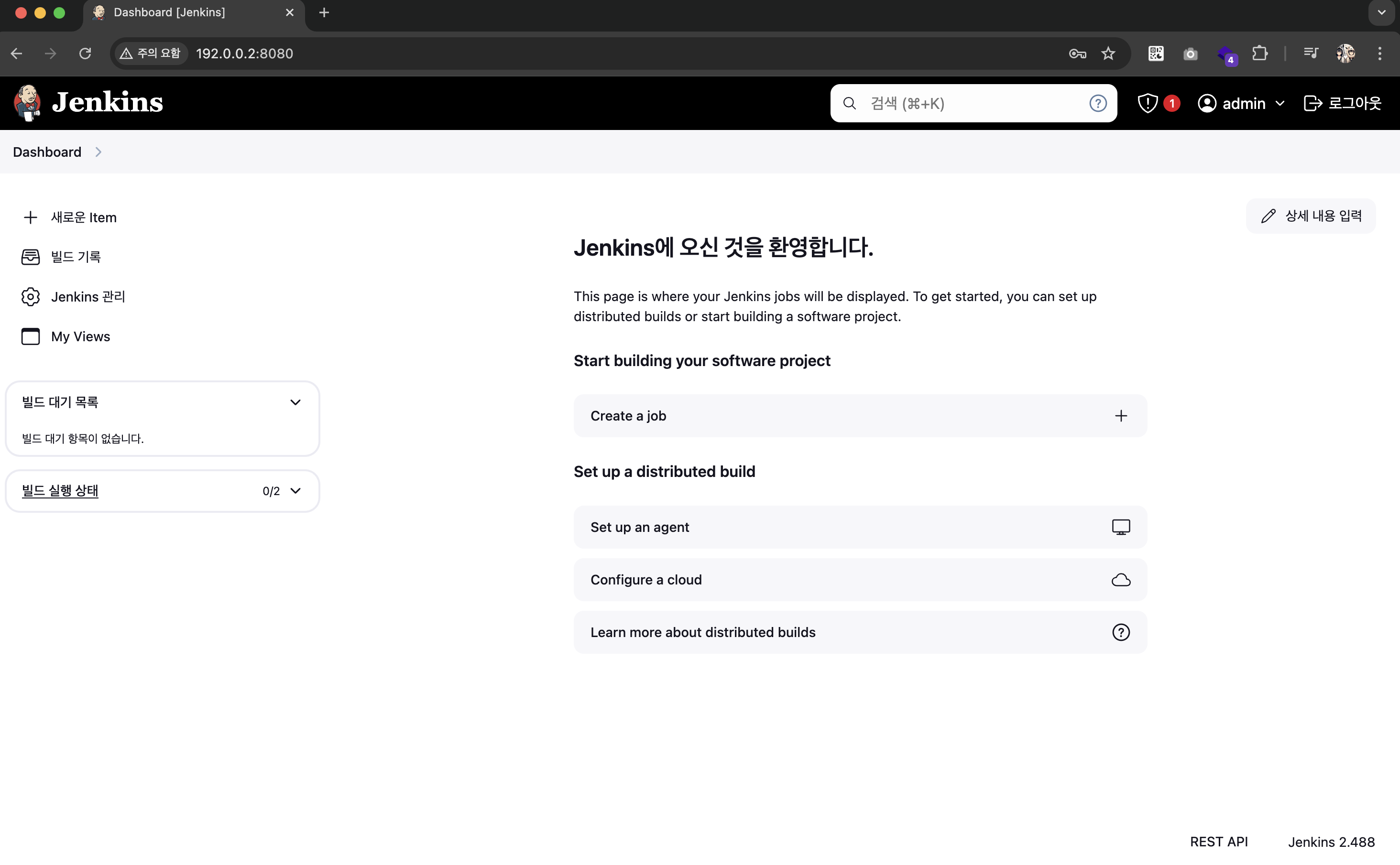The height and width of the screenshot is (865, 1400).
Task: Open the security warnings shield icon
Action: [x=1148, y=103]
